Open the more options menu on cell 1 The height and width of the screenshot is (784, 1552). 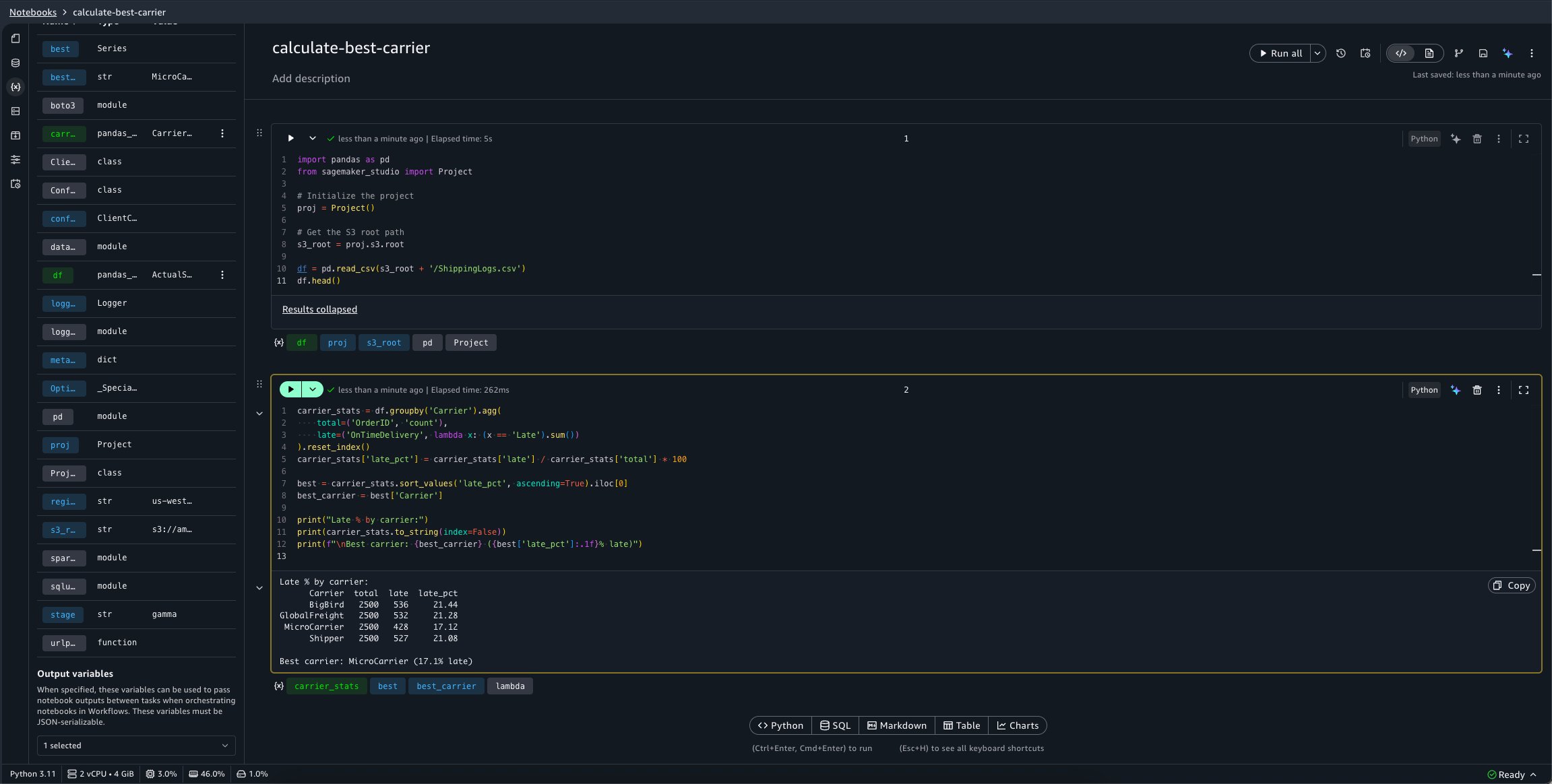[x=1499, y=139]
